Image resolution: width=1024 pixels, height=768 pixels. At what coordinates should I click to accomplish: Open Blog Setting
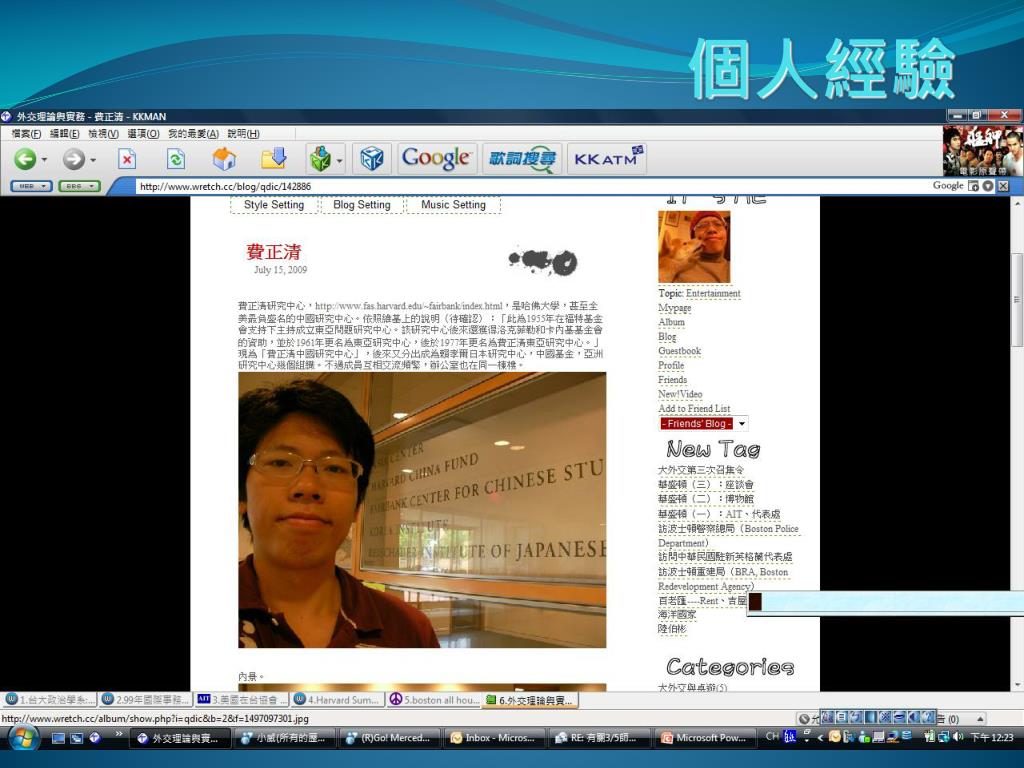click(361, 204)
